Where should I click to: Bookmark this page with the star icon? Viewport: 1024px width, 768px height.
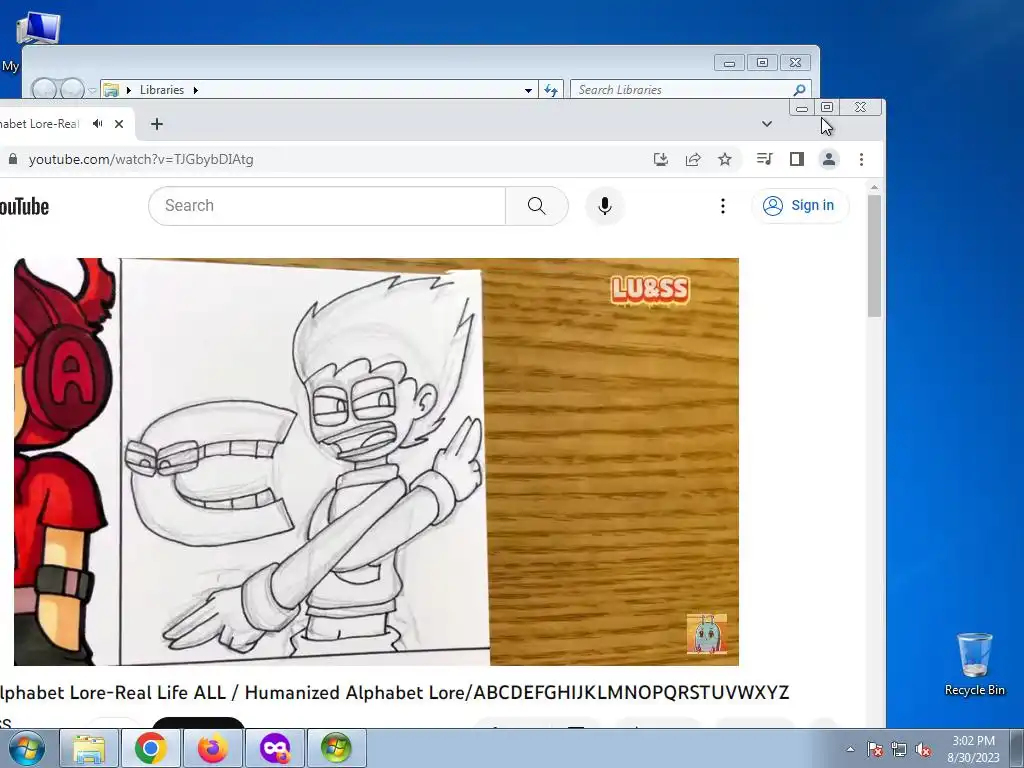point(725,159)
